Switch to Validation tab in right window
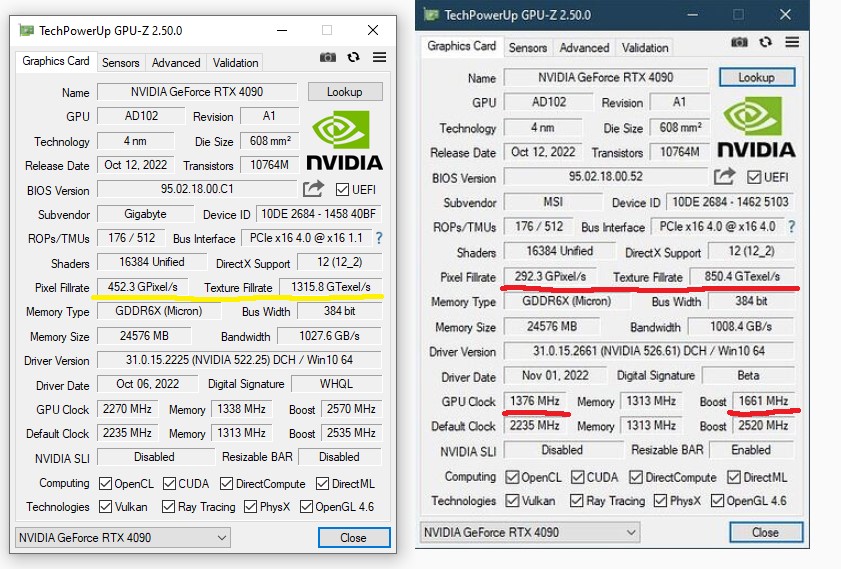The image size is (841, 569). pyautogui.click(x=645, y=48)
